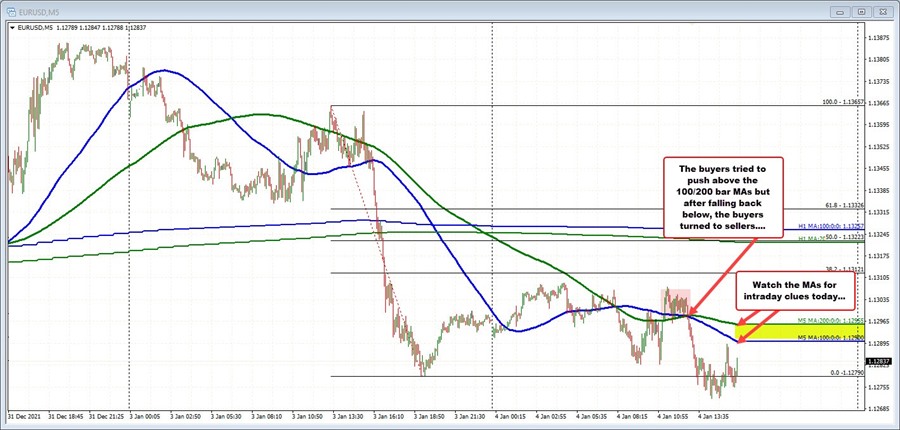This screenshot has width=900, height=430.
Task: Click the 3 Jan 16:10 time axis label
Action: 390,419
